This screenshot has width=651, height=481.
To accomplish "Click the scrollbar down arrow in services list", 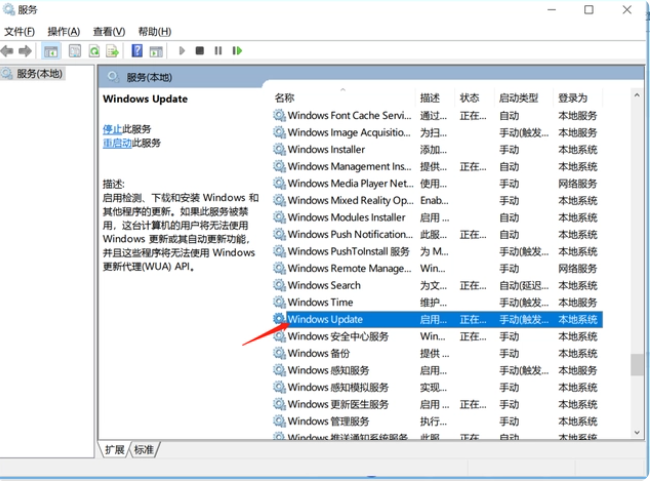I will 637,432.
